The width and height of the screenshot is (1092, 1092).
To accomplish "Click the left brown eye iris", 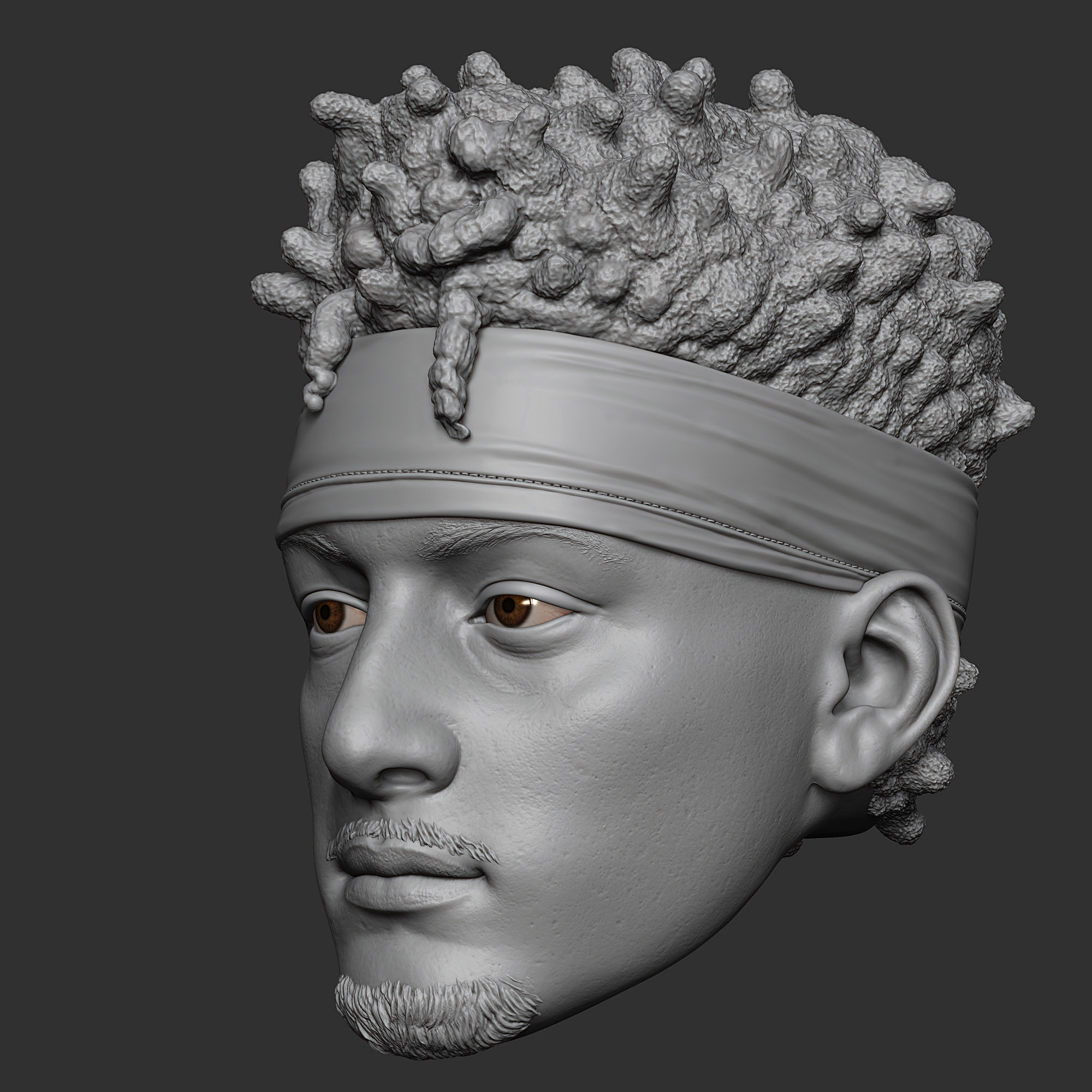I will (328, 615).
